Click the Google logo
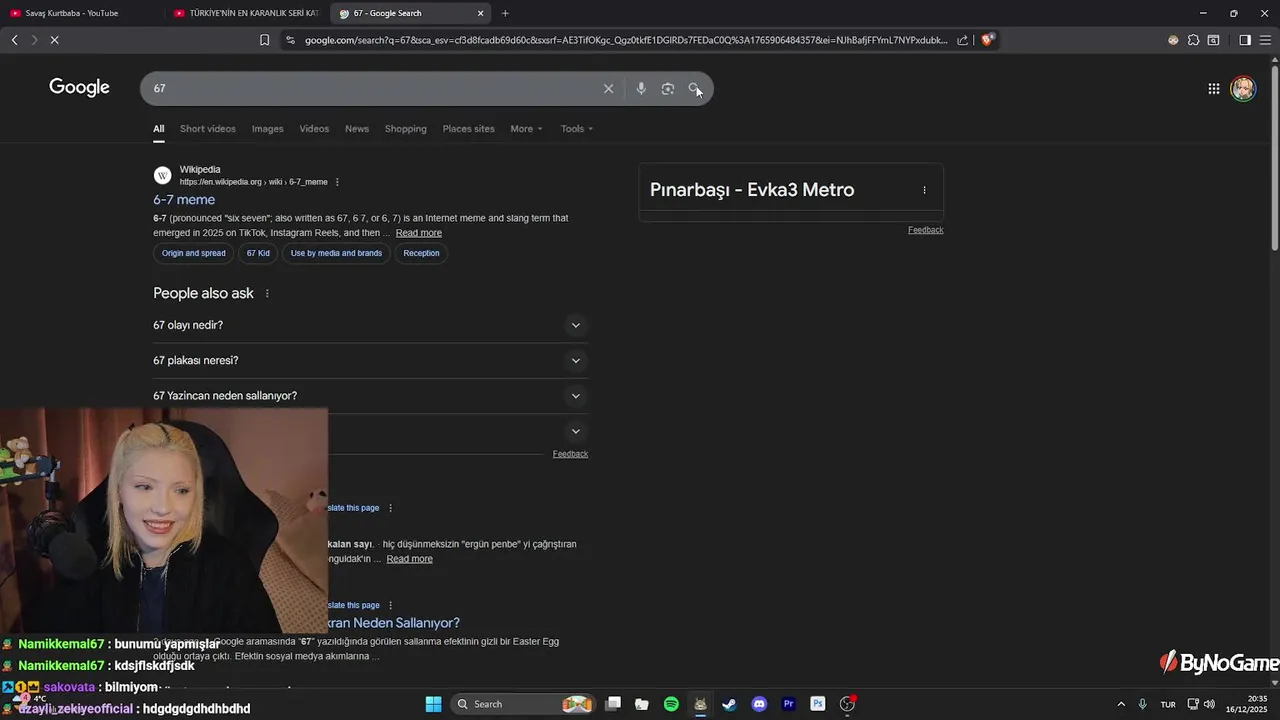Viewport: 1280px width, 720px height. tap(79, 88)
